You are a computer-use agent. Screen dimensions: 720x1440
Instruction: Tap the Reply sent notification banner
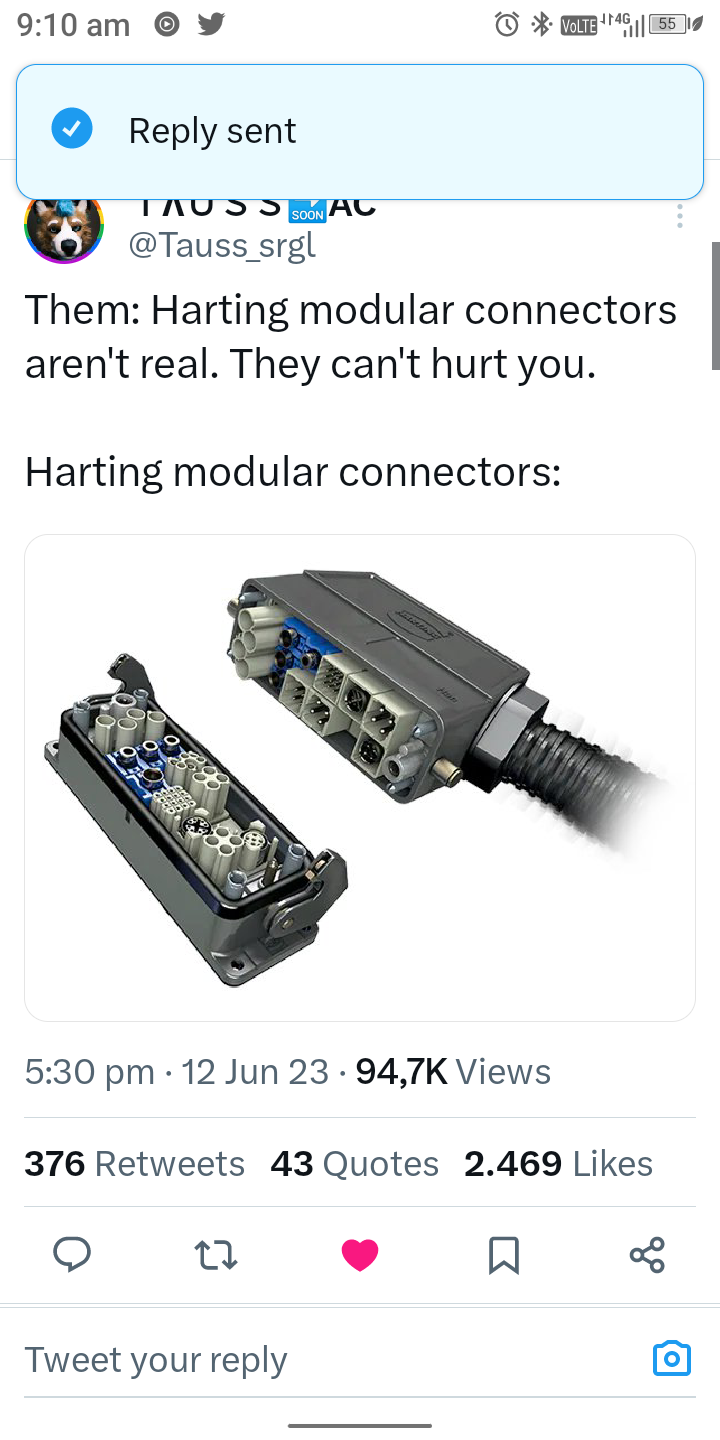click(360, 131)
